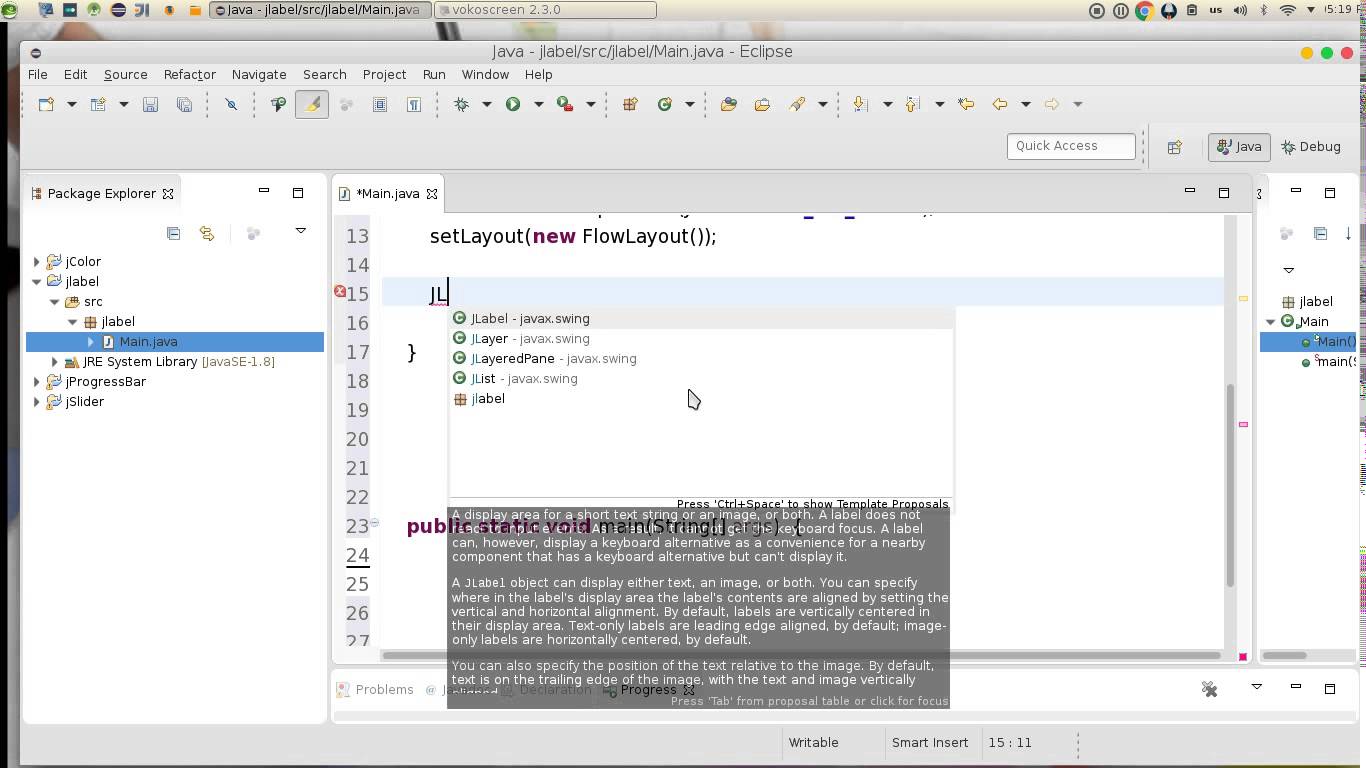Collapse the src folder under jlabel
Screen dimensions: 1366x768
pyautogui.click(x=55, y=301)
